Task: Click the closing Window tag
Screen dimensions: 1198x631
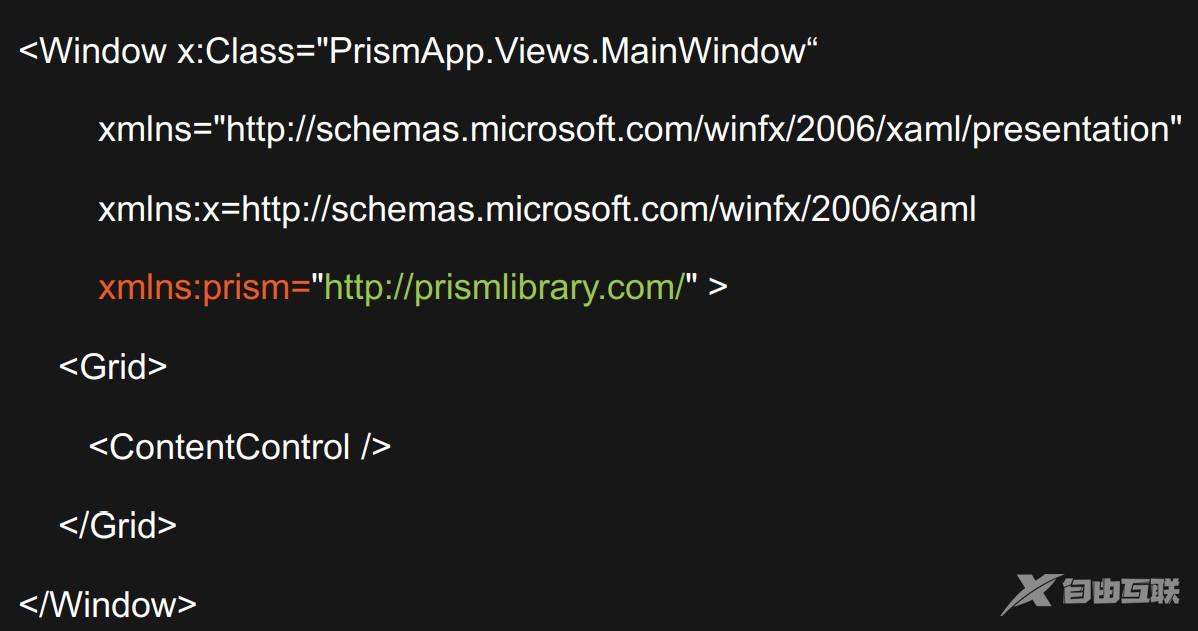Action: pyautogui.click(x=108, y=604)
